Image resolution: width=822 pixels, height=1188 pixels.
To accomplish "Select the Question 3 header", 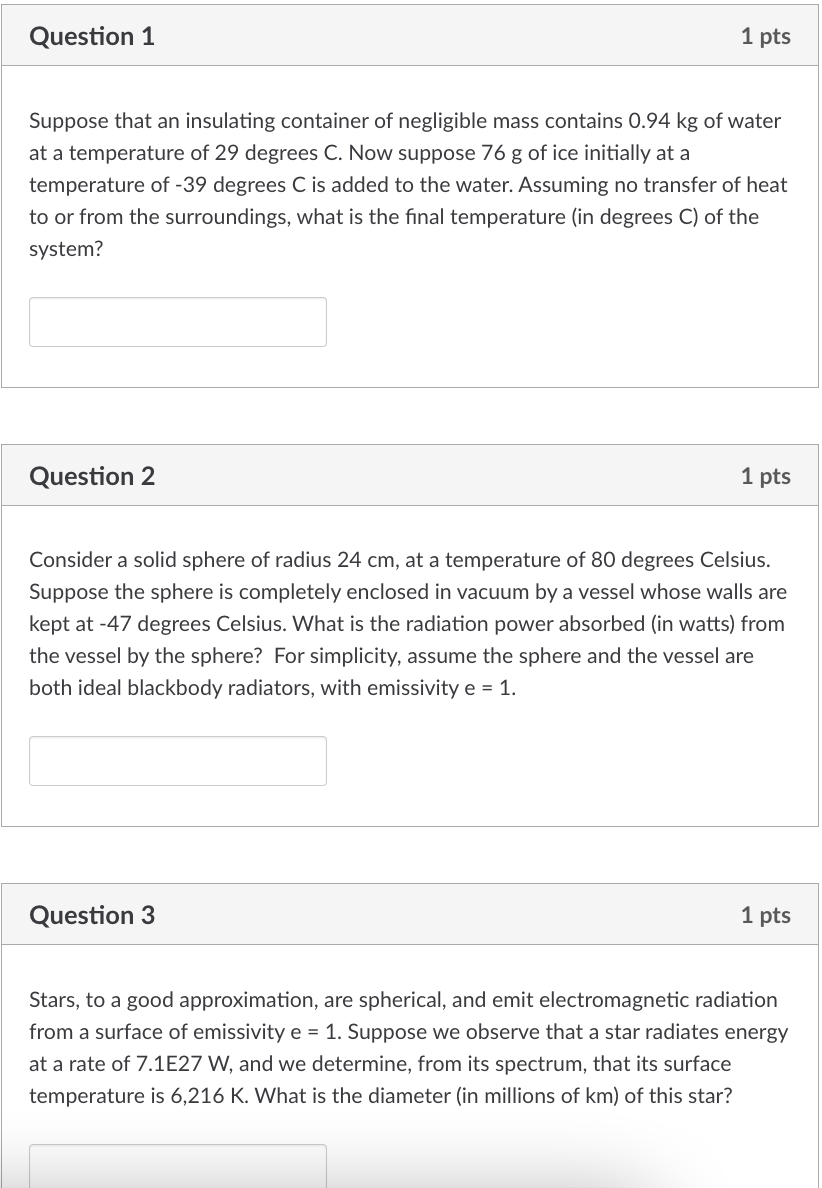I will tap(92, 914).
